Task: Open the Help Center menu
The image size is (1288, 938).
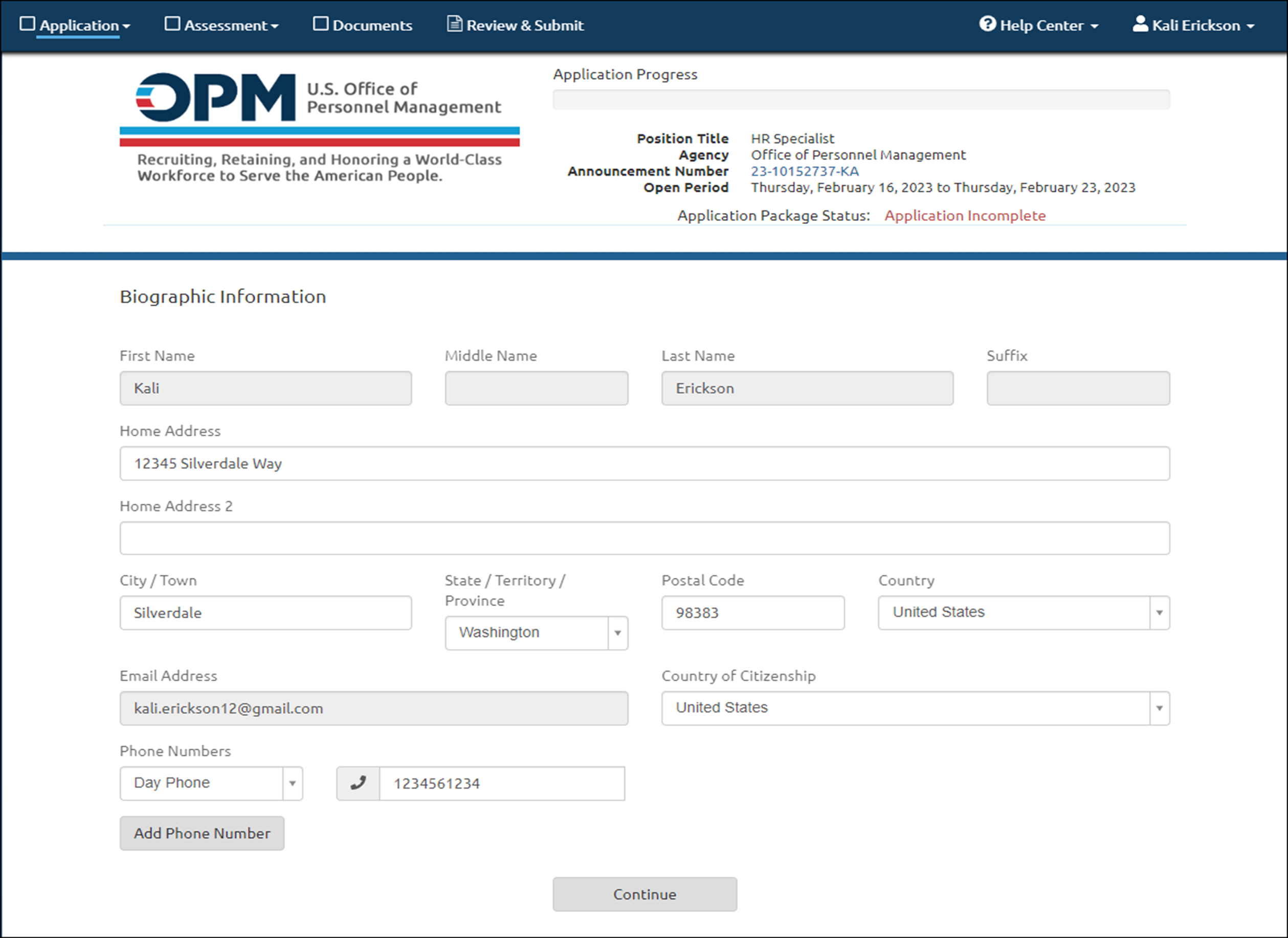Action: point(1039,25)
